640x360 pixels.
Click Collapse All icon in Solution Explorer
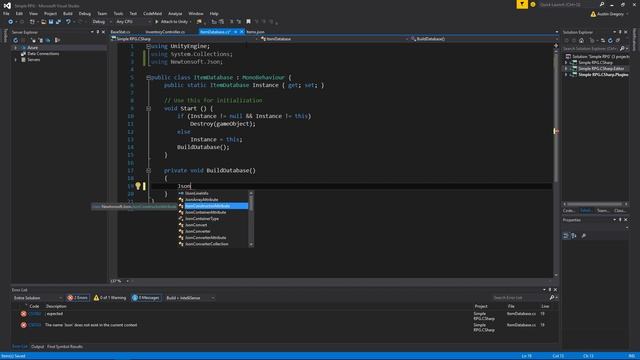(618, 40)
